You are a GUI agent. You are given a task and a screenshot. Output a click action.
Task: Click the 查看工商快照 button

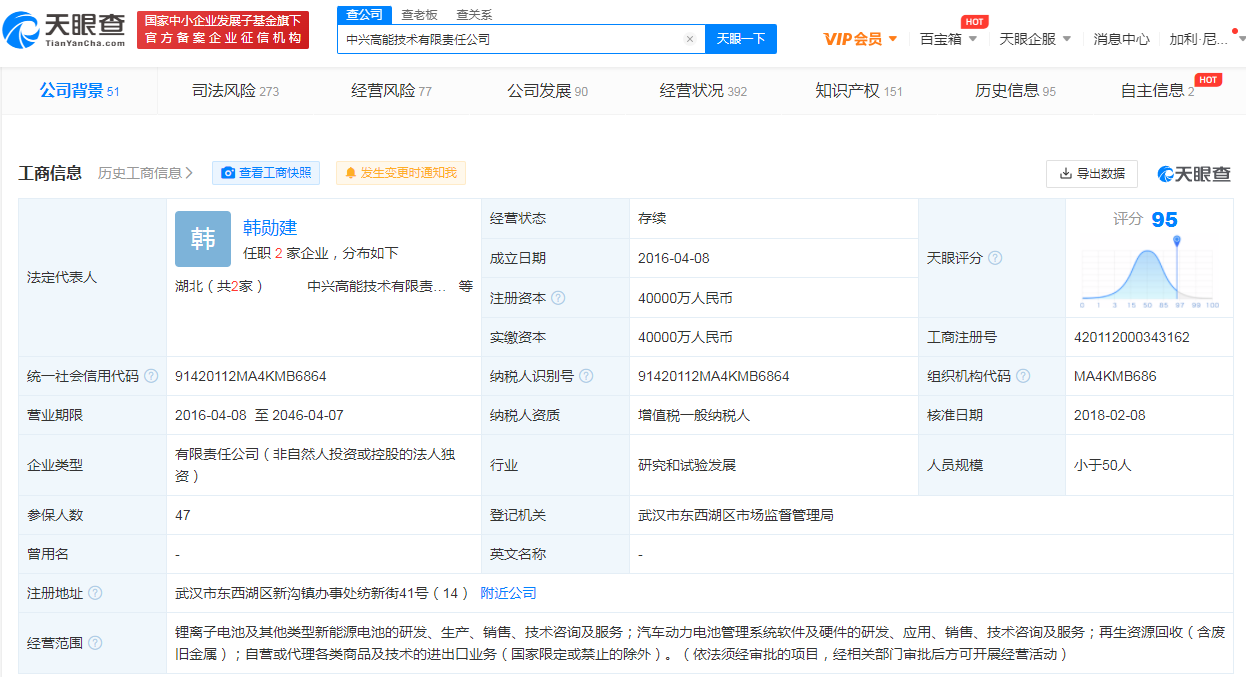(266, 173)
